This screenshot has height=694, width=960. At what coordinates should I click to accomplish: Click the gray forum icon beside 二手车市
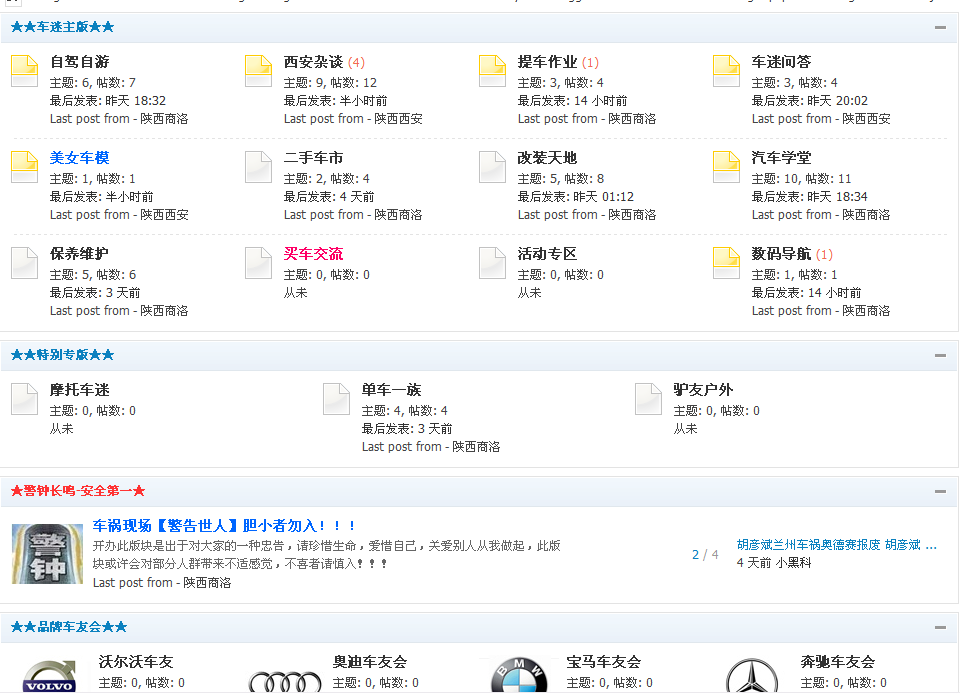[258, 167]
